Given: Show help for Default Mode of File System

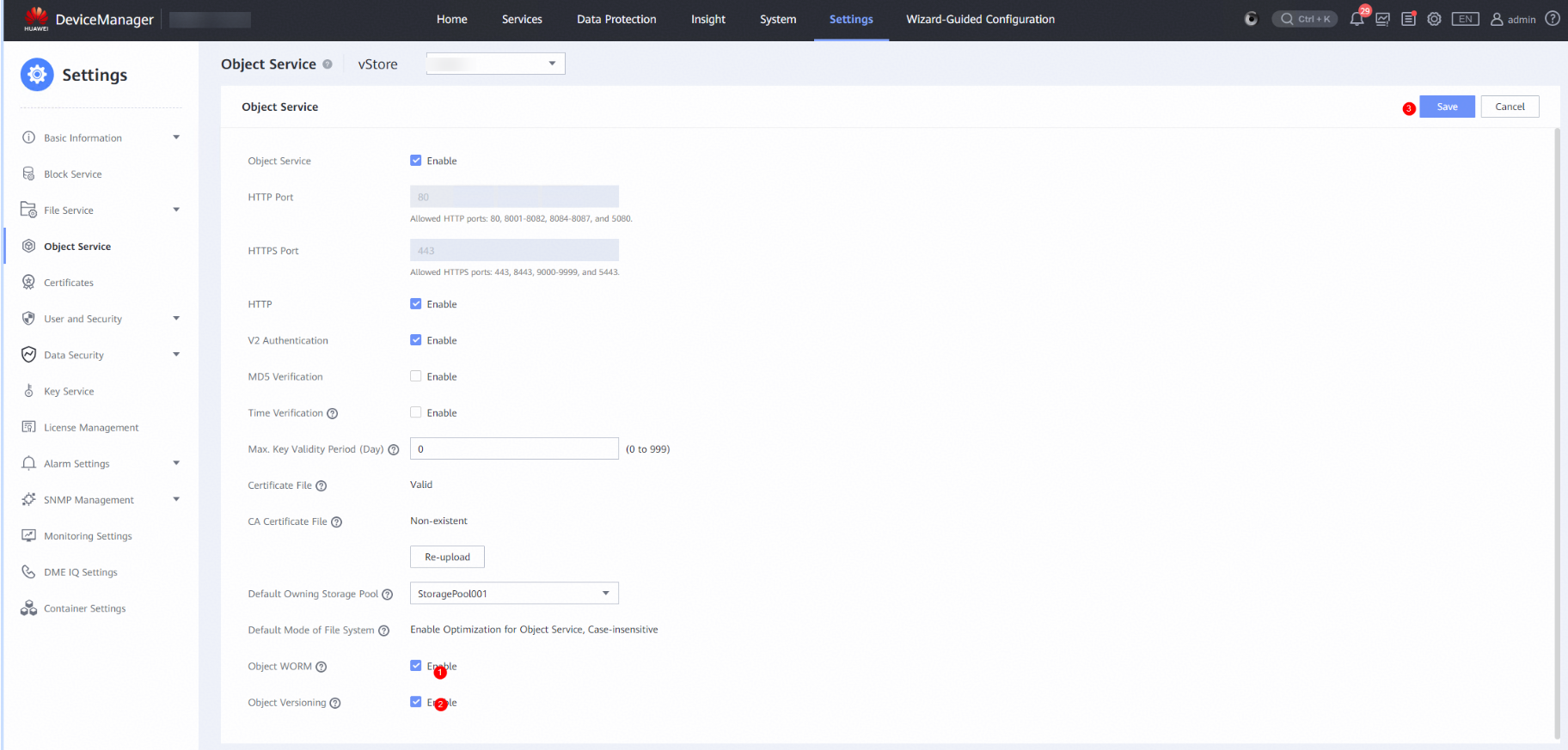Looking at the screenshot, I should [x=383, y=631].
